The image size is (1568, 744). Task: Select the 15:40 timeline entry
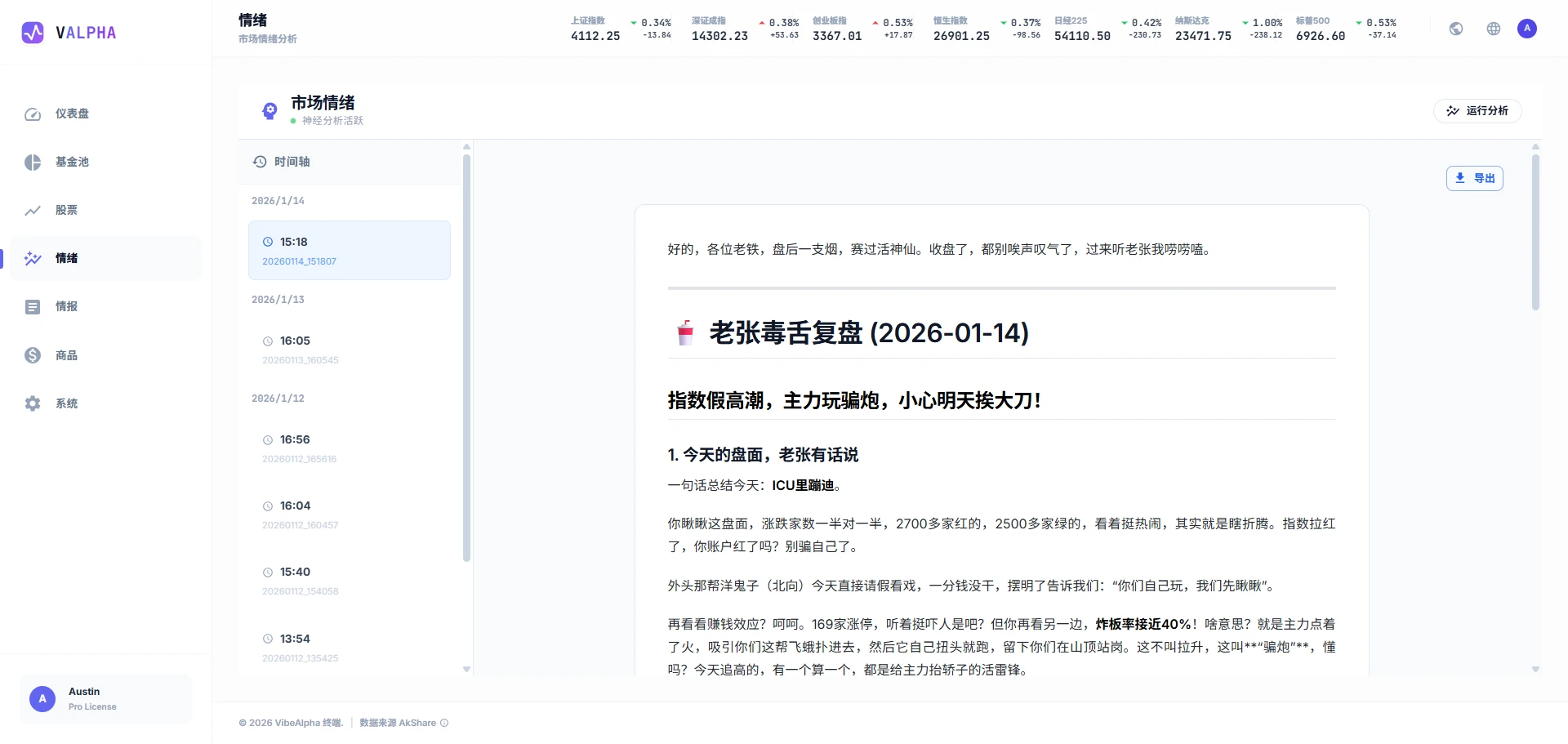point(350,581)
